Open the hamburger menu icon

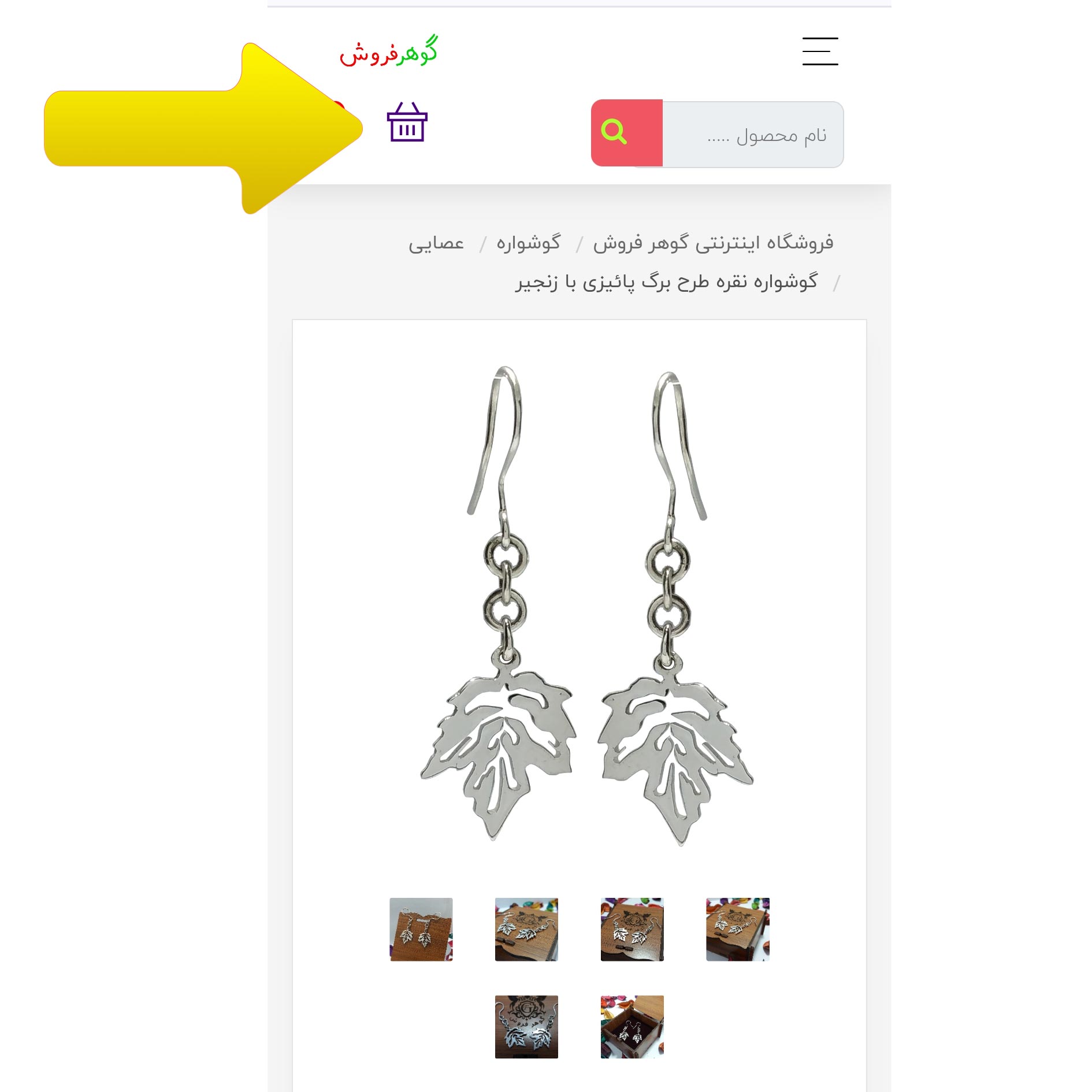820,51
